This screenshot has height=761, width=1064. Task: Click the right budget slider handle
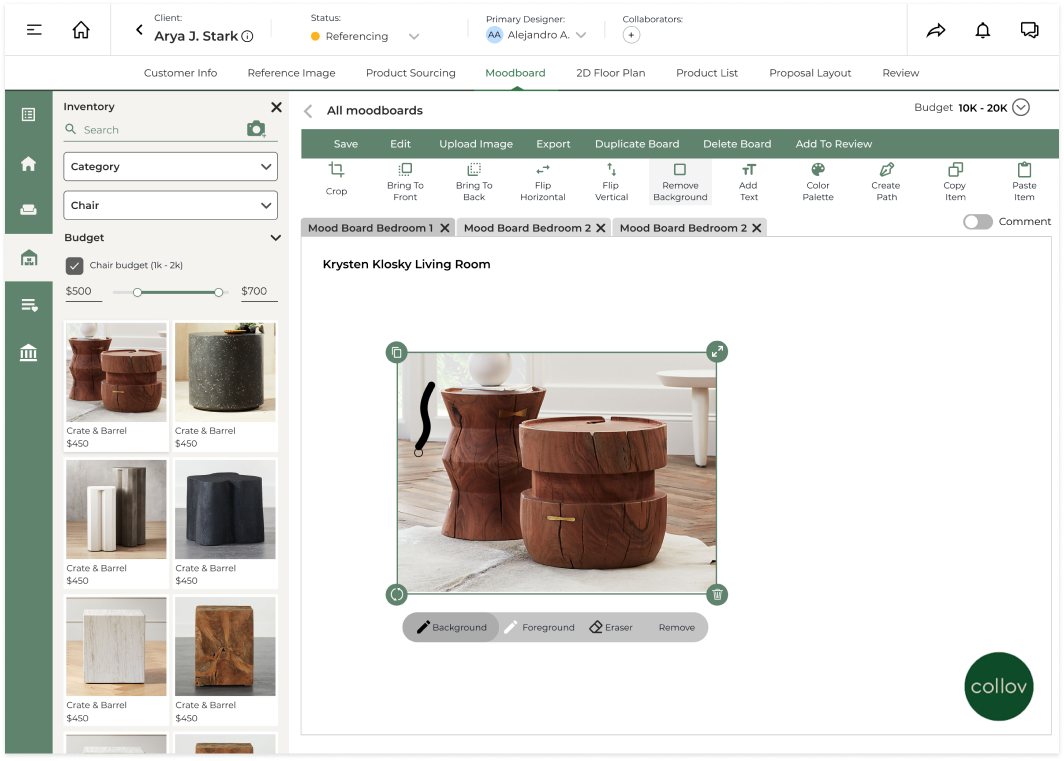(x=218, y=293)
